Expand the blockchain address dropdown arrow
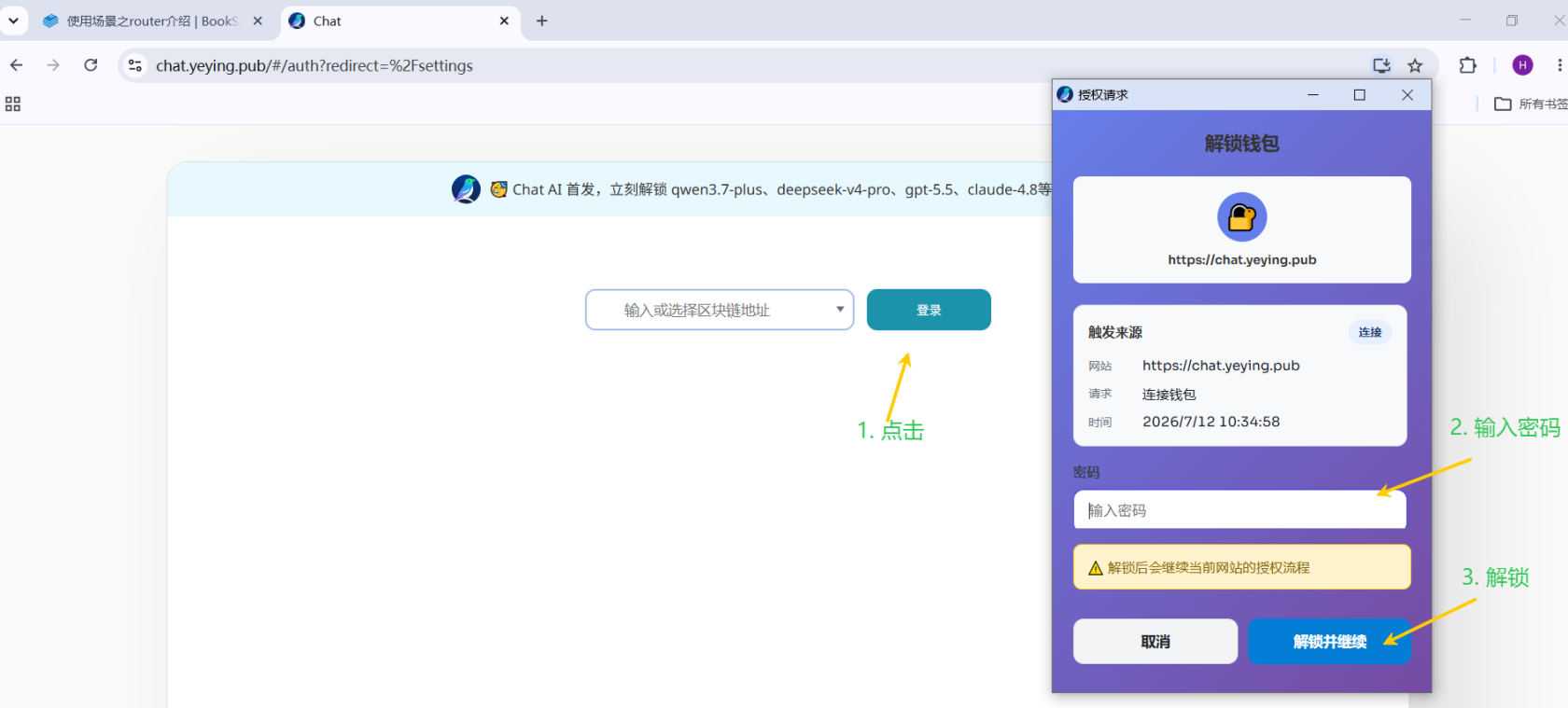This screenshot has height=708, width=1568. [x=840, y=310]
